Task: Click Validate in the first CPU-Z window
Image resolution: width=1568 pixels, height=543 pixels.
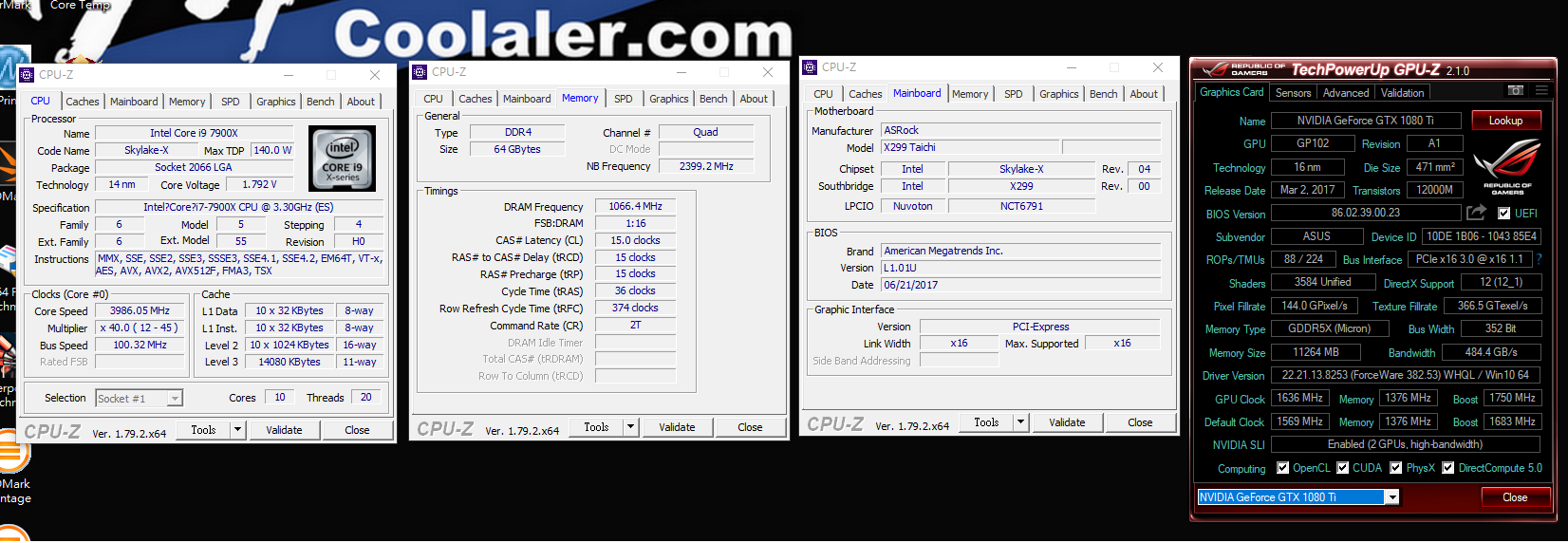Action: (284, 430)
